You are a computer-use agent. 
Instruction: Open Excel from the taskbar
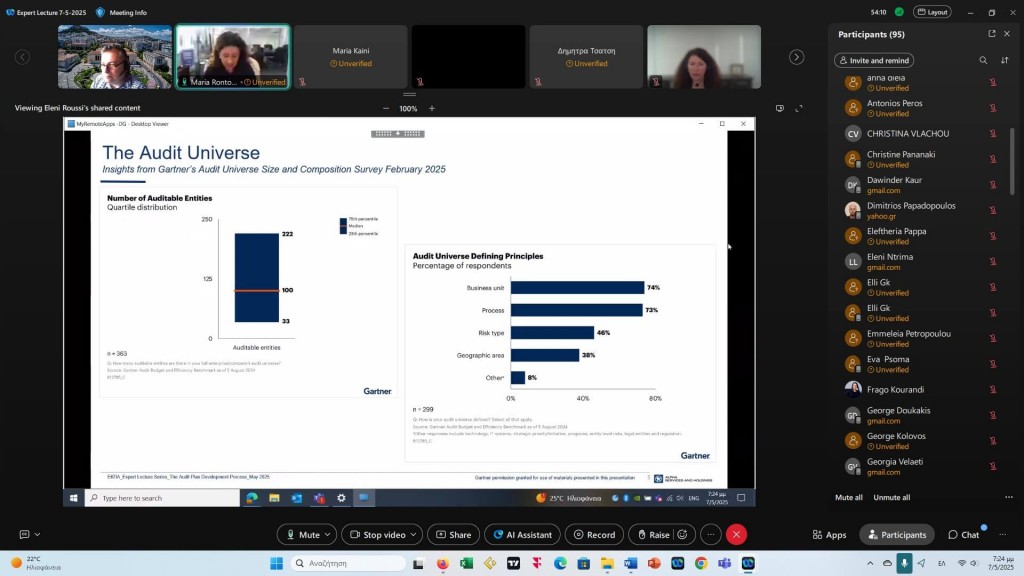466,564
